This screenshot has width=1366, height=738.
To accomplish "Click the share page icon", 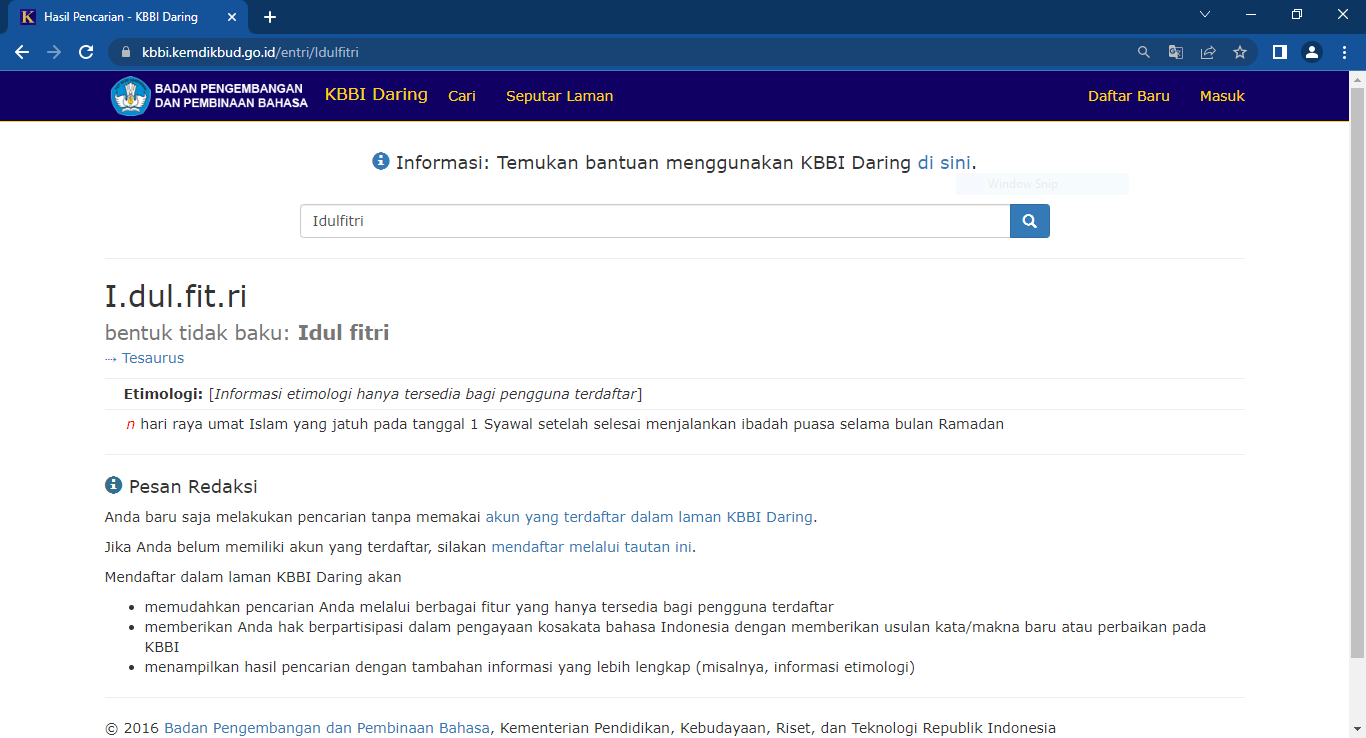I will (1208, 52).
